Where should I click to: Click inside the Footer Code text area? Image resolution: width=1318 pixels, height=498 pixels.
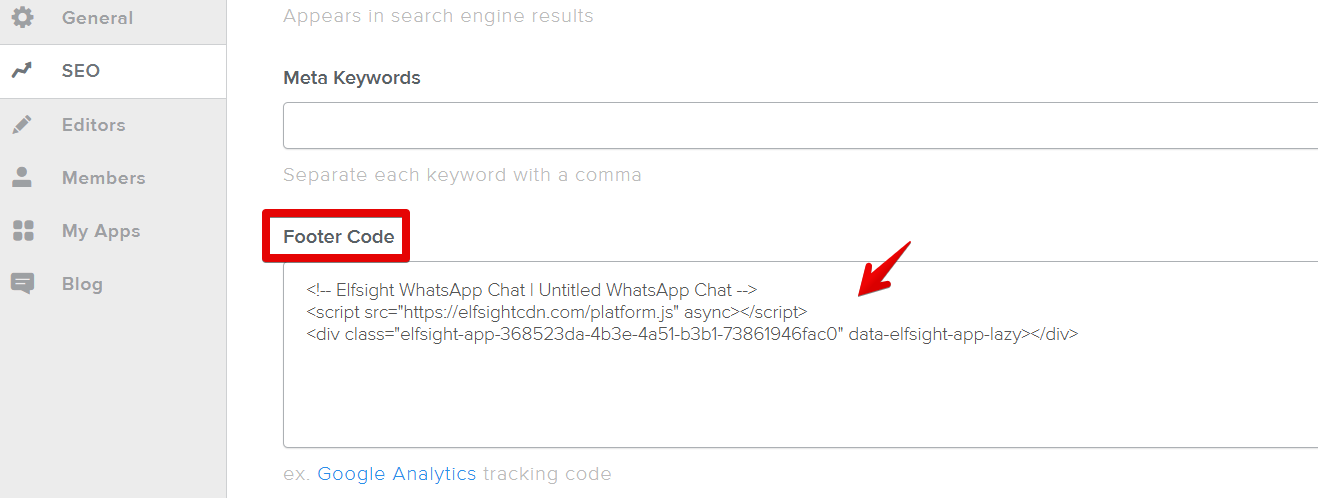800,355
